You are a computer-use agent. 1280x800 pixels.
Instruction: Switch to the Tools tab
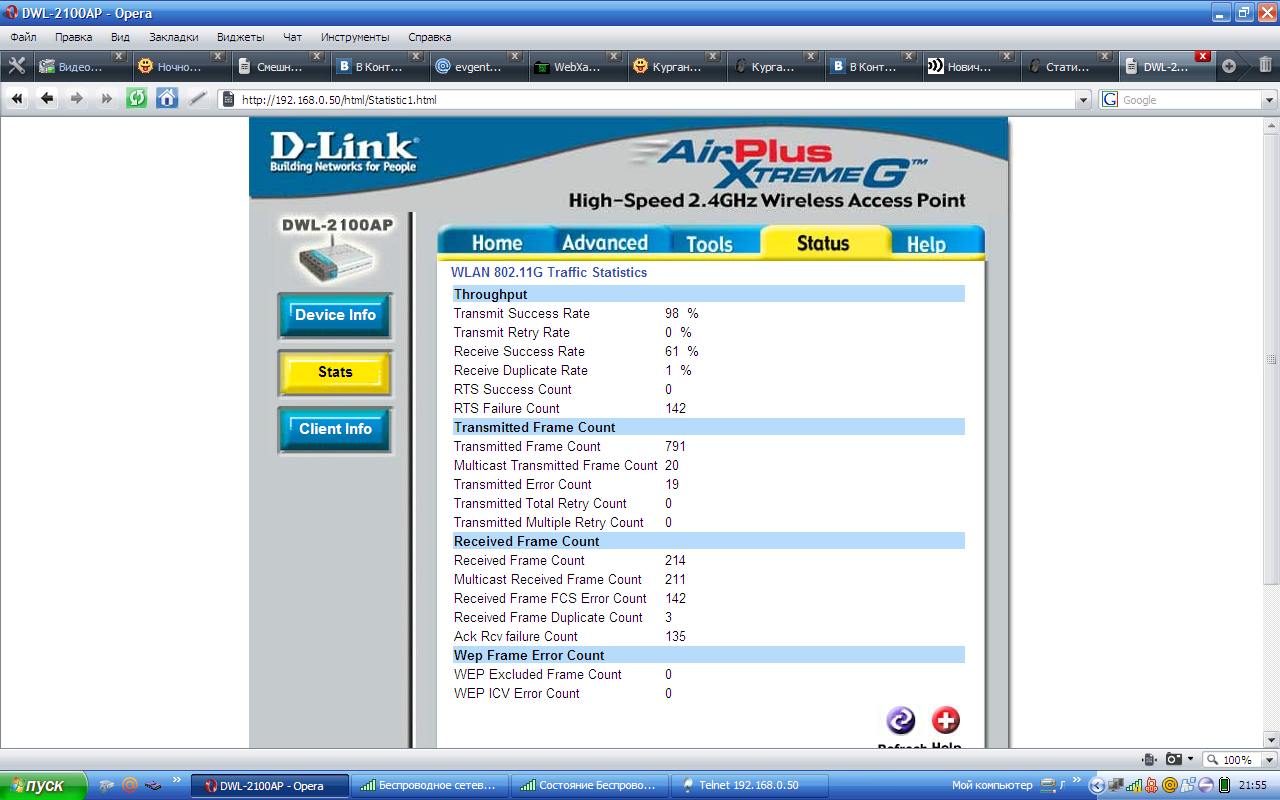click(709, 243)
